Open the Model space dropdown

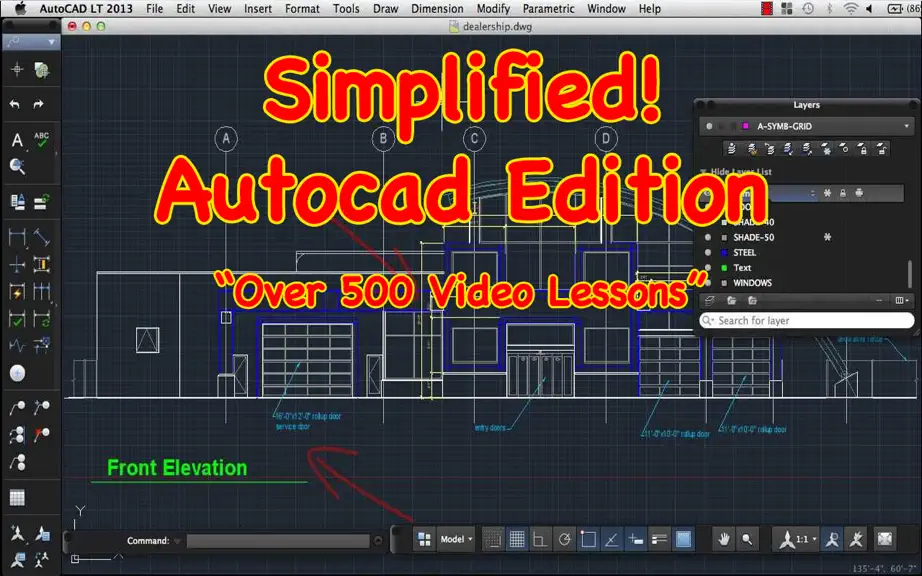click(x=456, y=539)
